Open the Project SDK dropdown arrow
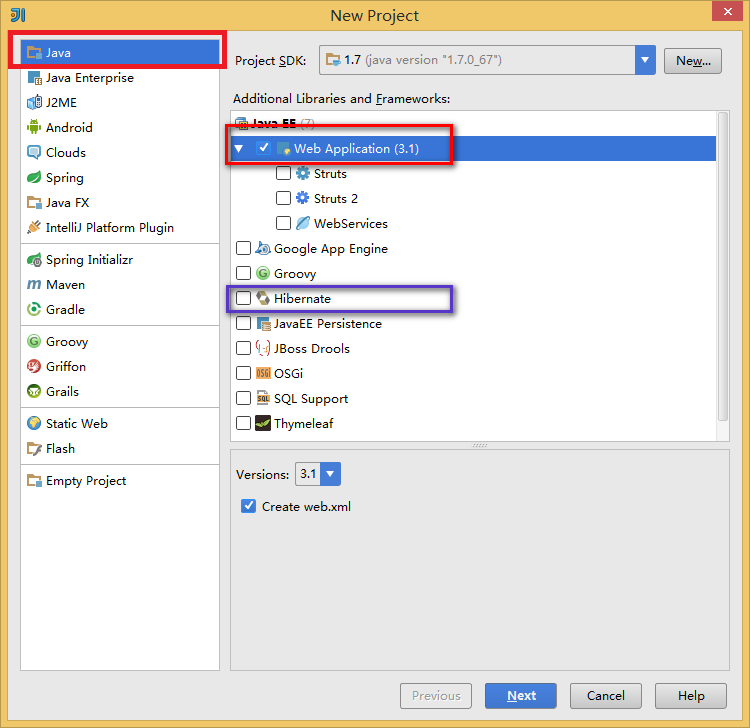 click(x=645, y=60)
